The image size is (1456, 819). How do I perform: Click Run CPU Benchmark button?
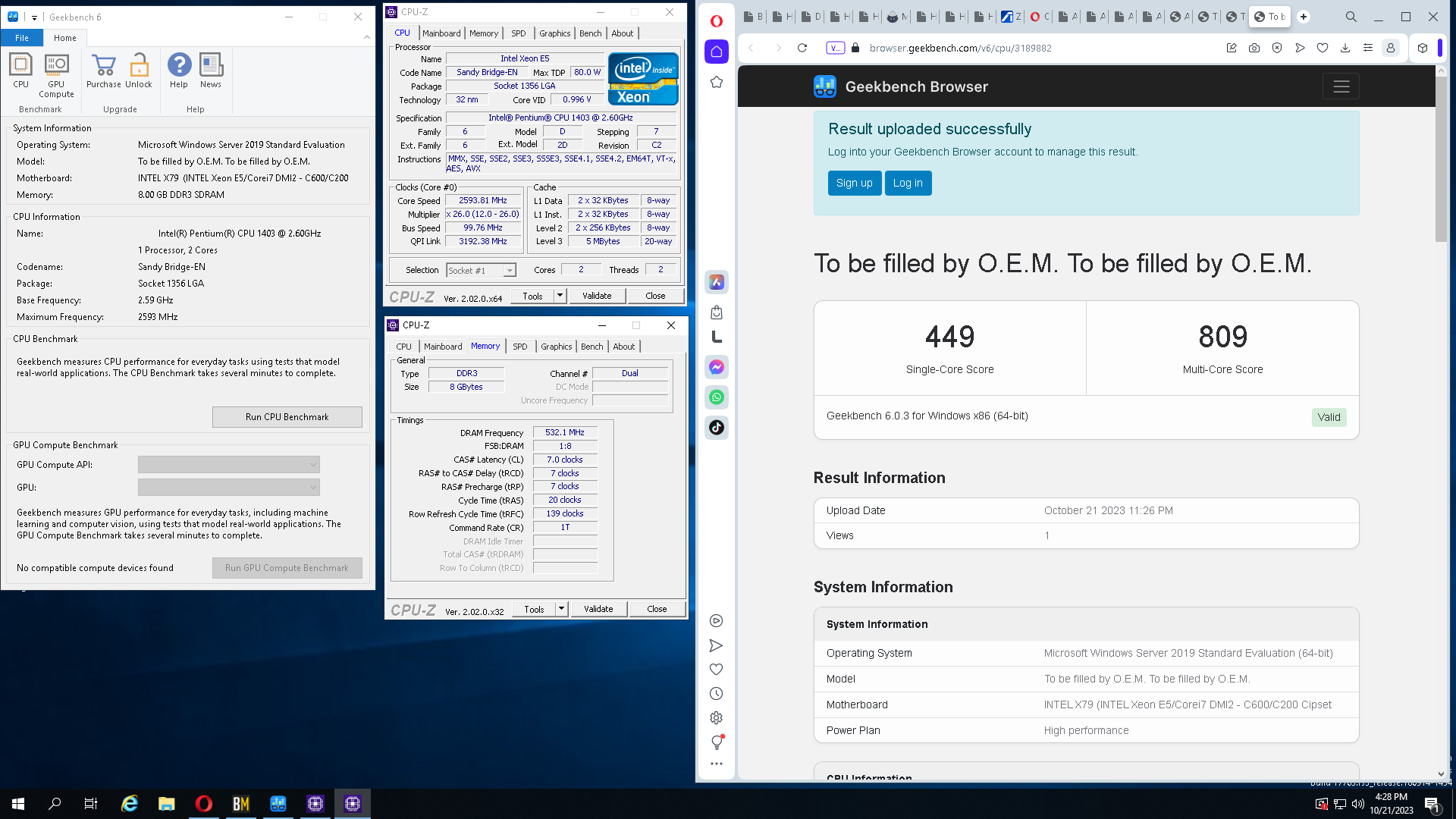[x=287, y=417]
